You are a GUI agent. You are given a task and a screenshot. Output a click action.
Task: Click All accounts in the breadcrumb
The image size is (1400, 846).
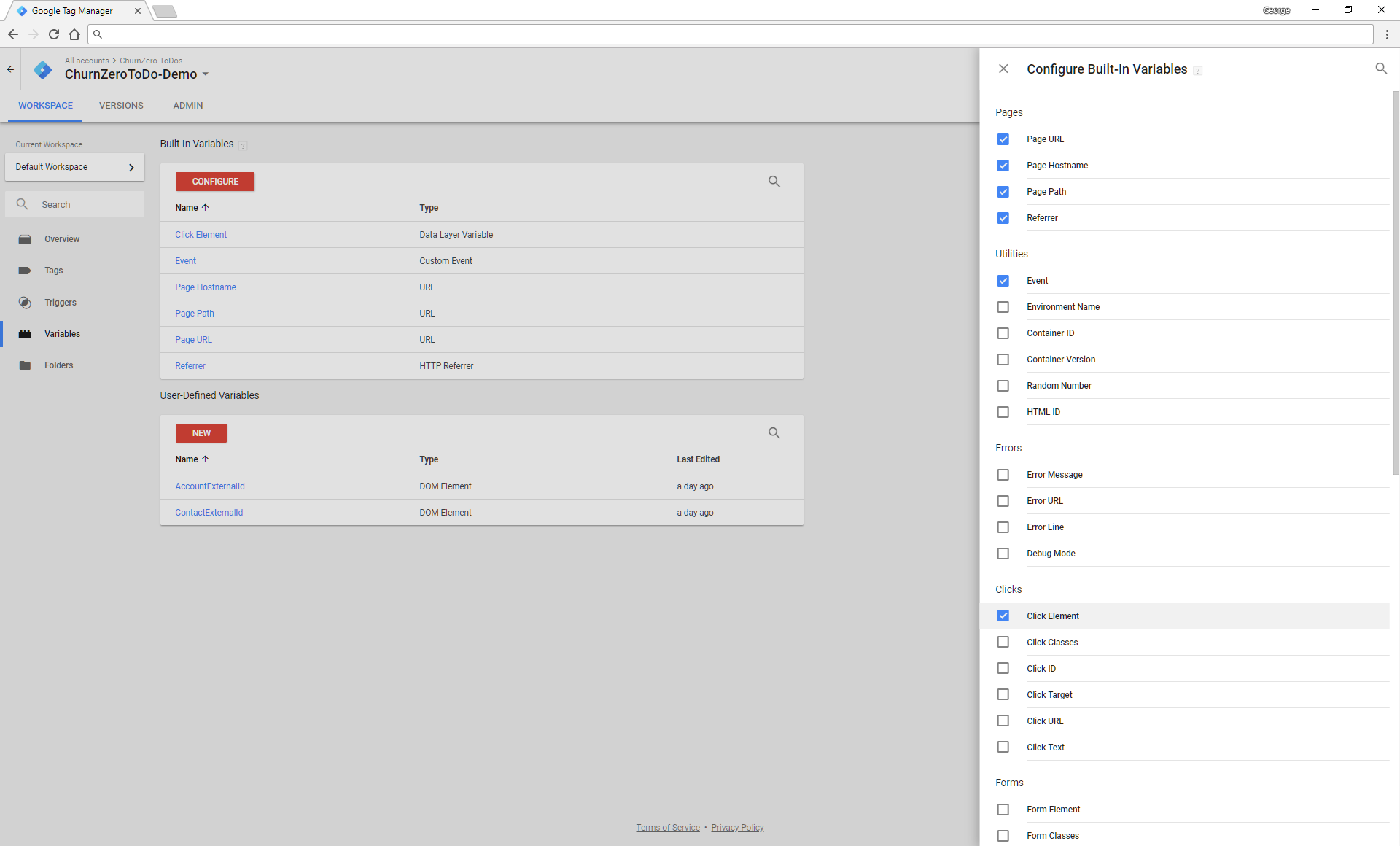87,61
